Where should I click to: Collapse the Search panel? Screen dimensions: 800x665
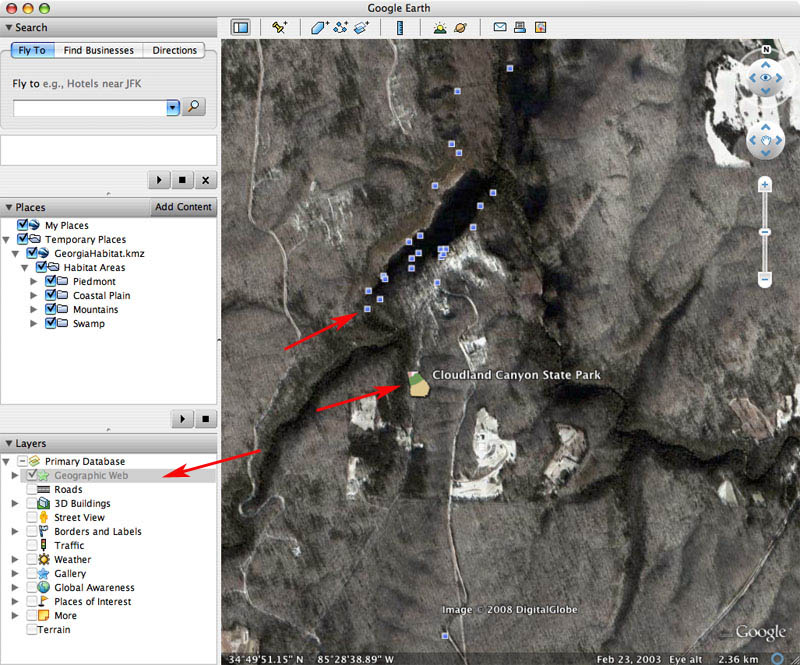point(9,27)
